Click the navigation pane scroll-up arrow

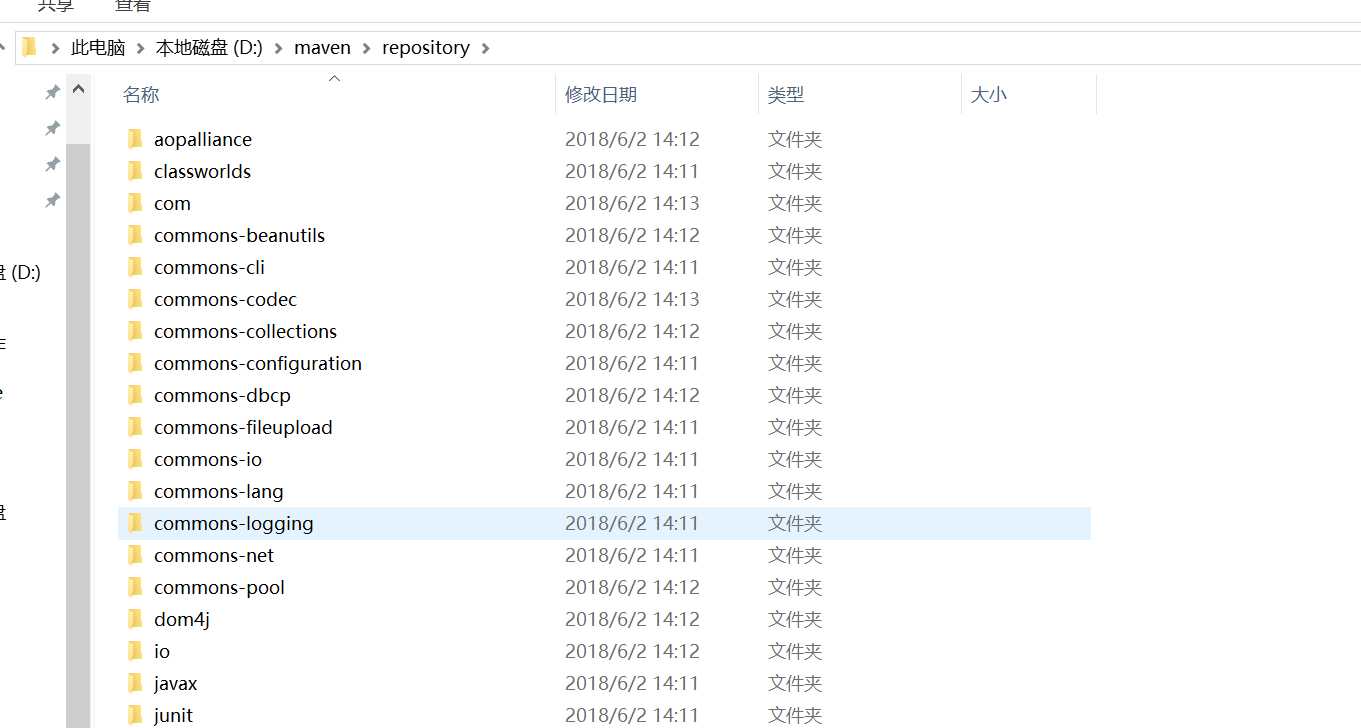[x=78, y=90]
